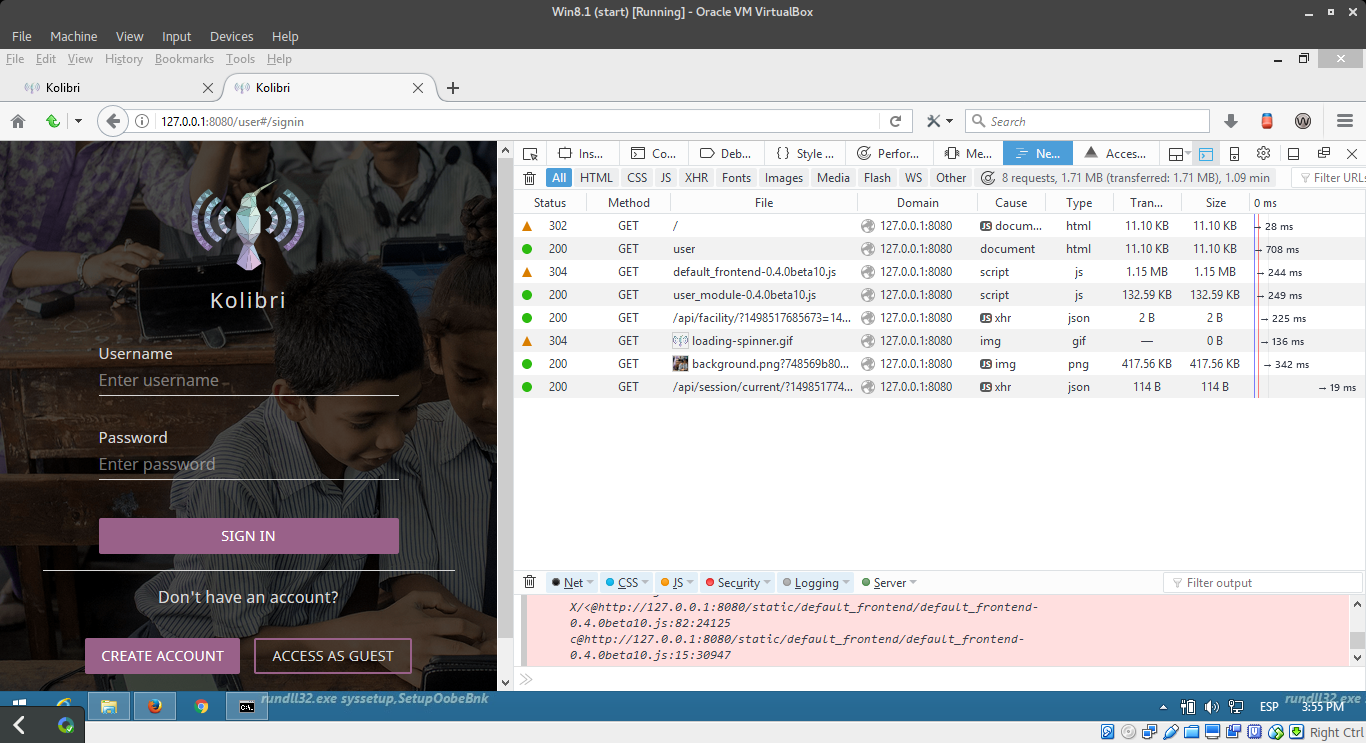Click Firefox icon in Windows taskbar
The height and width of the screenshot is (743, 1366).
tap(154, 706)
